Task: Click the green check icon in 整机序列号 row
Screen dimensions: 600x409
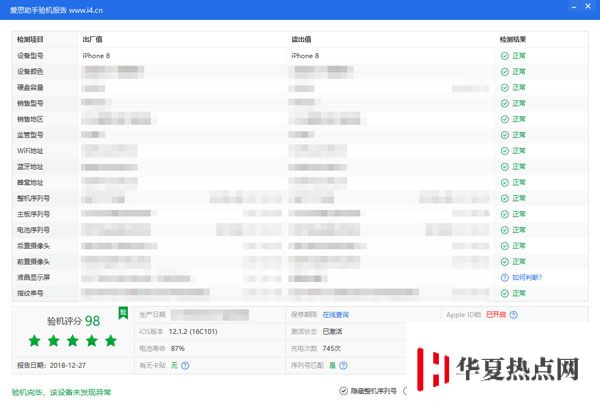Action: 505,198
